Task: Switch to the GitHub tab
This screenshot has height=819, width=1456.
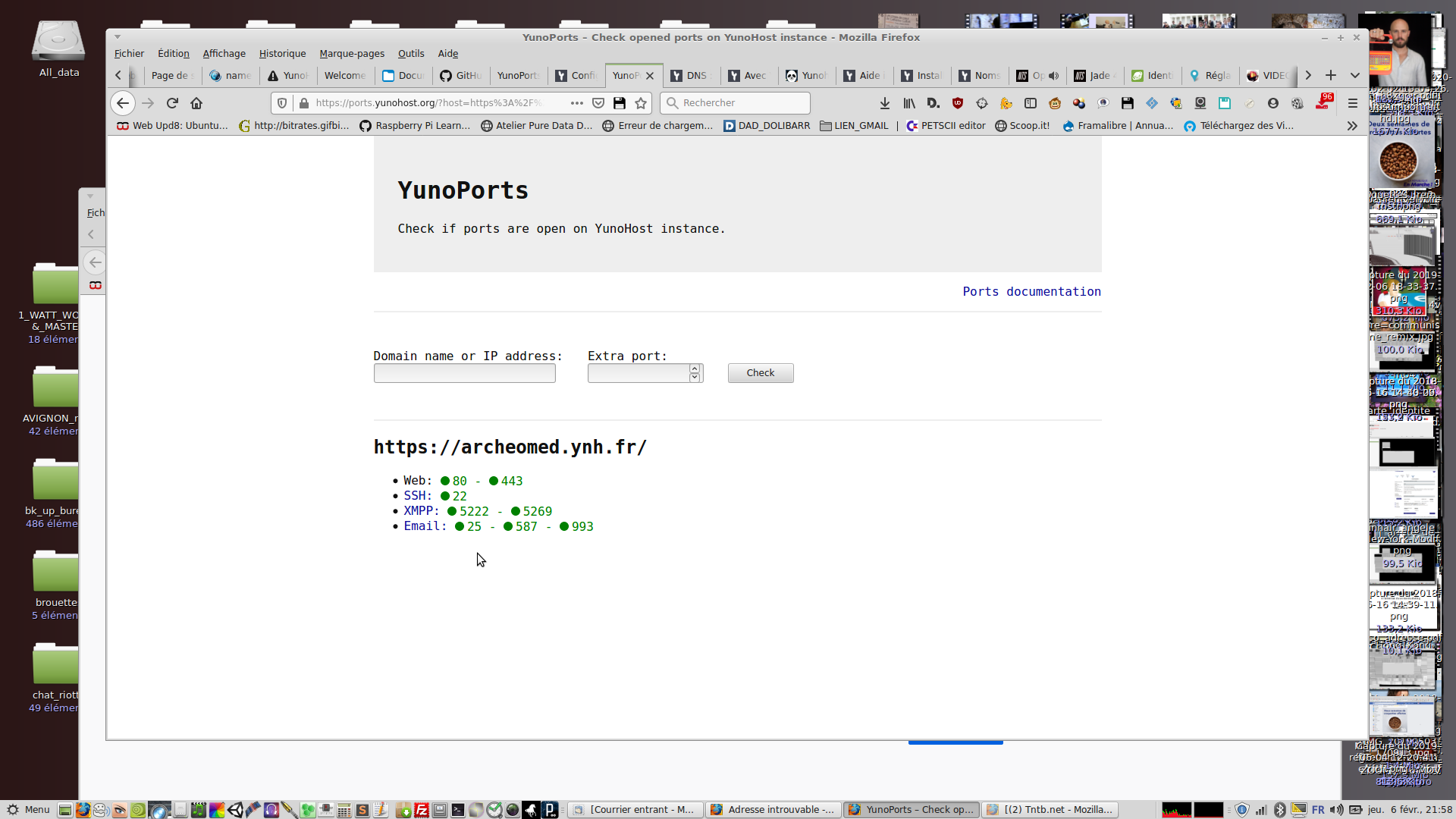Action: click(x=461, y=76)
